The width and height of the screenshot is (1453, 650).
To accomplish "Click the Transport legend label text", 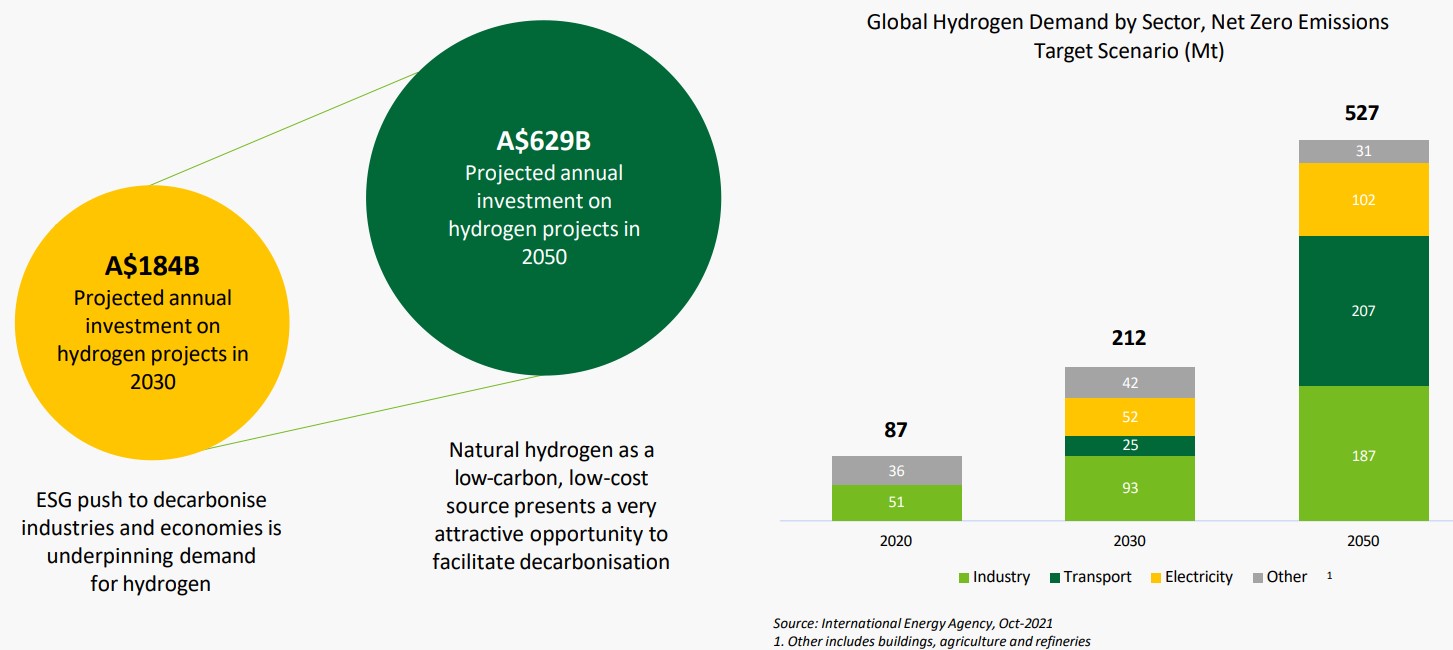I will [x=1095, y=577].
